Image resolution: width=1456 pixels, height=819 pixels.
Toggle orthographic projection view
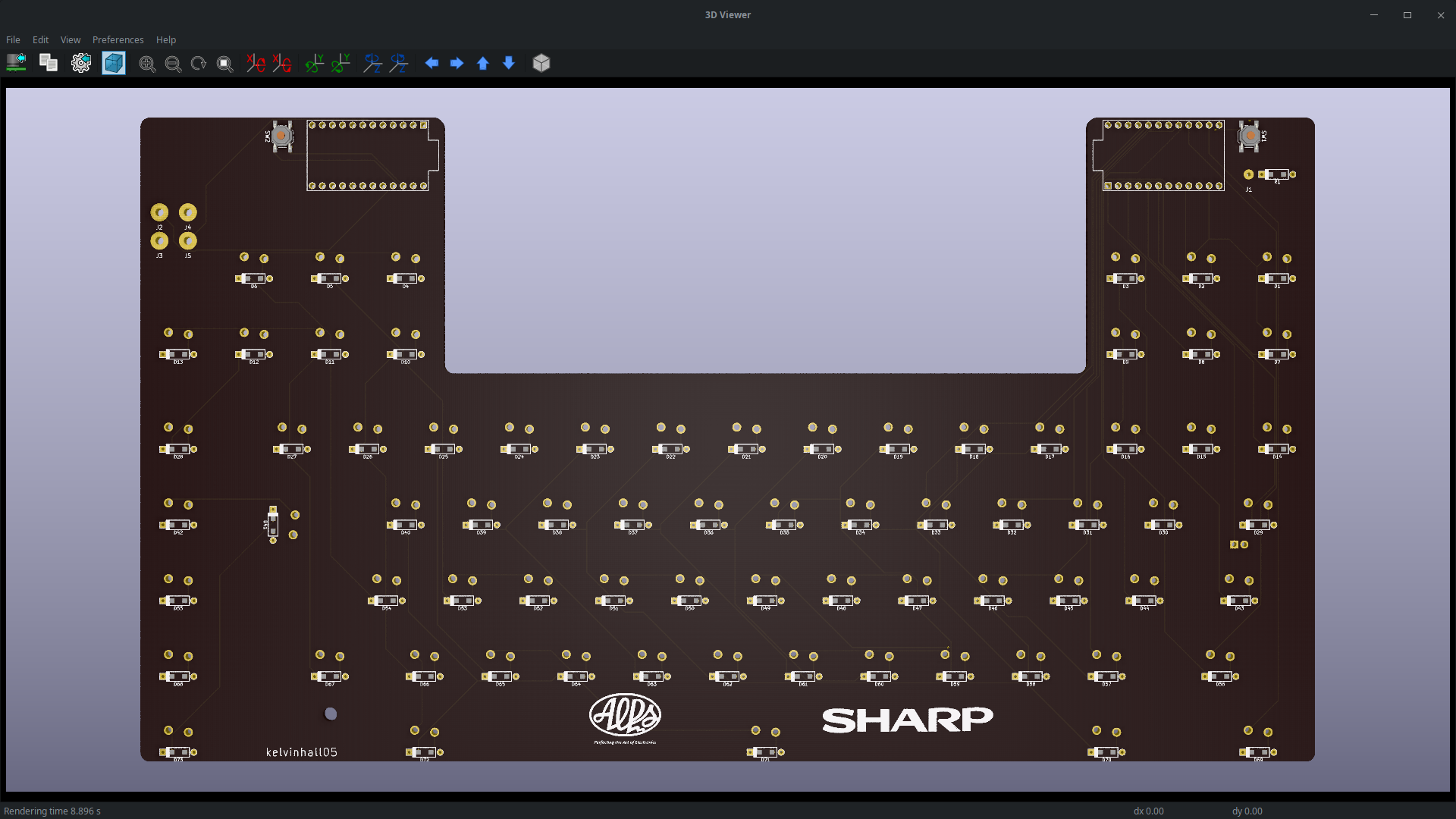pos(541,64)
